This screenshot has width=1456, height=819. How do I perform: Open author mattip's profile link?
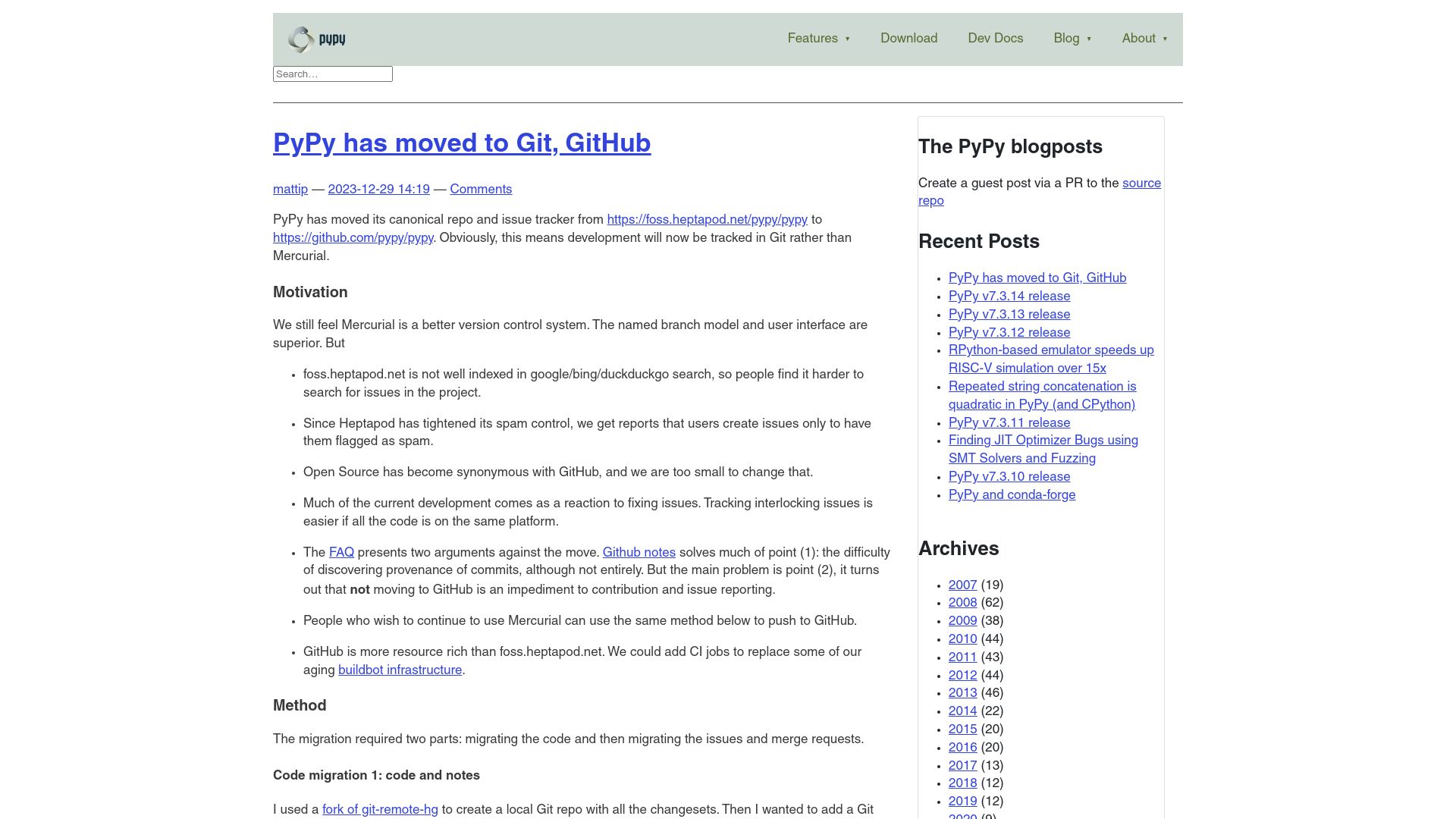[x=290, y=190]
